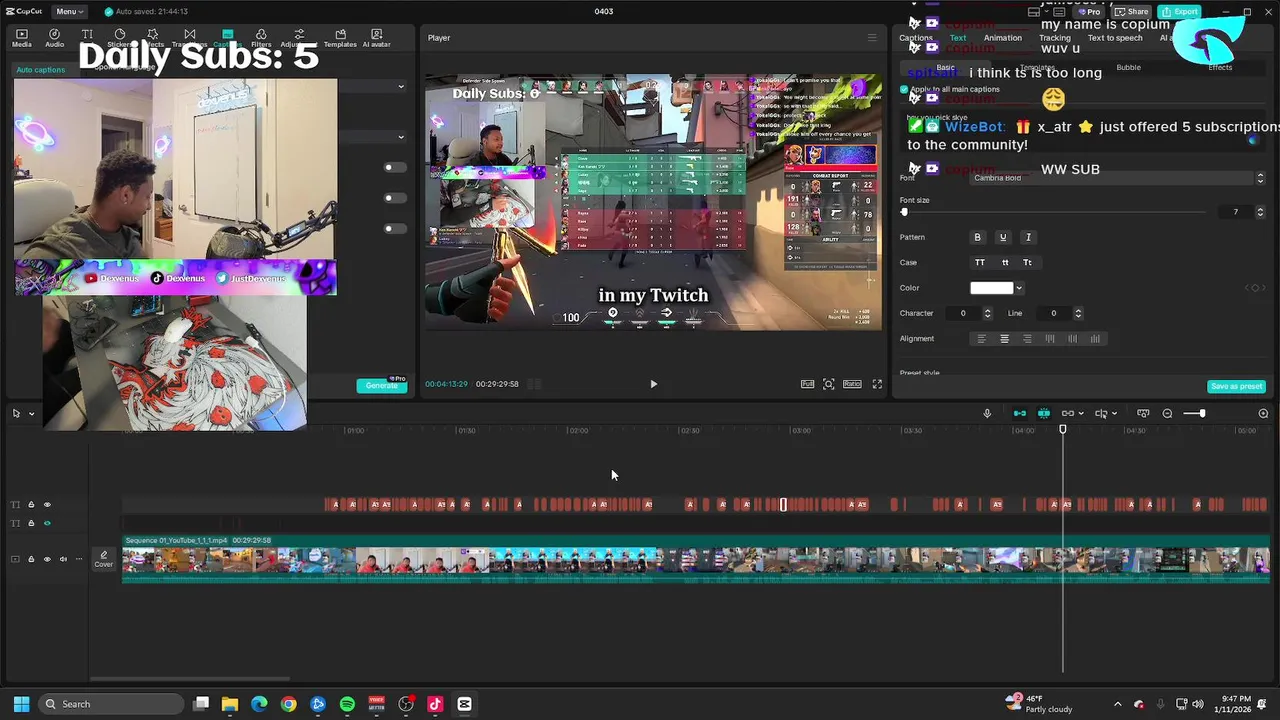Switch to the Text tab in inspector
The image size is (1280, 720).
click(x=958, y=38)
